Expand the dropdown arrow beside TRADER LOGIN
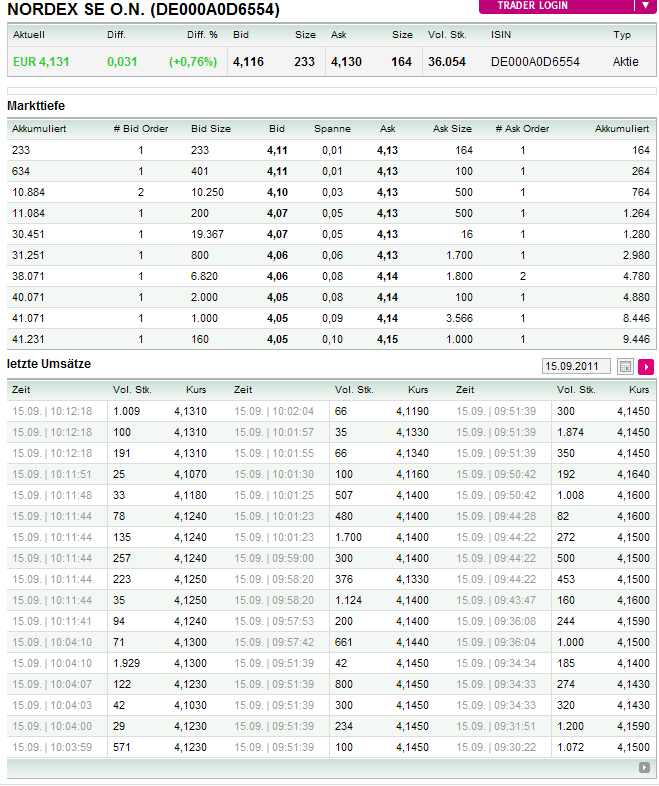 pos(645,6)
